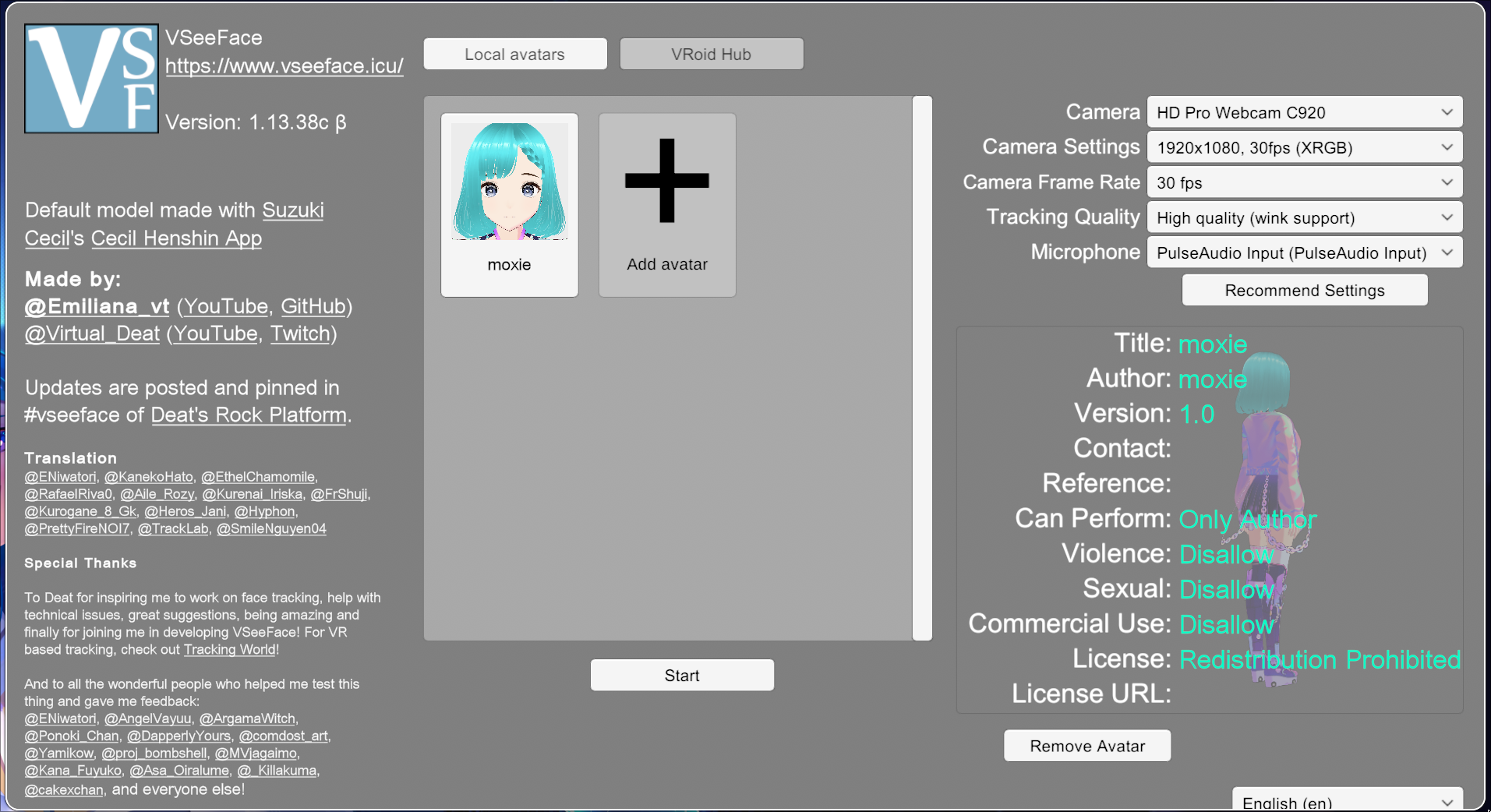1491x812 pixels.
Task: Switch to the Local avatars tab
Action: (x=515, y=54)
